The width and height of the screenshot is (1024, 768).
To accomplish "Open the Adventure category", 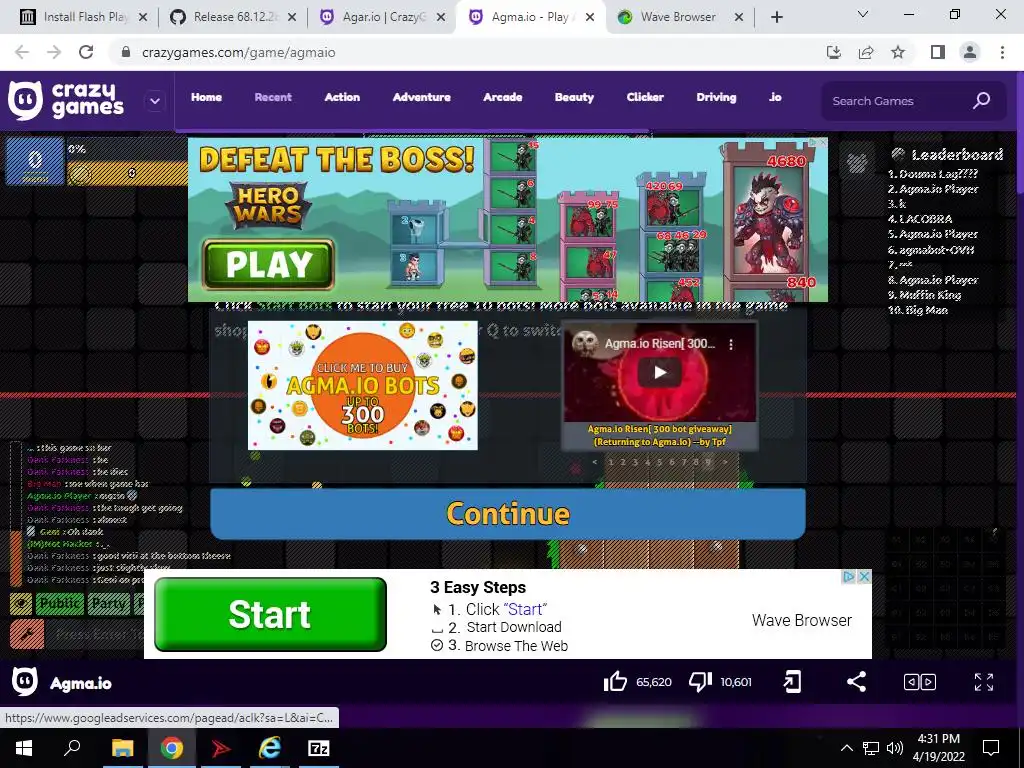I will tap(421, 97).
